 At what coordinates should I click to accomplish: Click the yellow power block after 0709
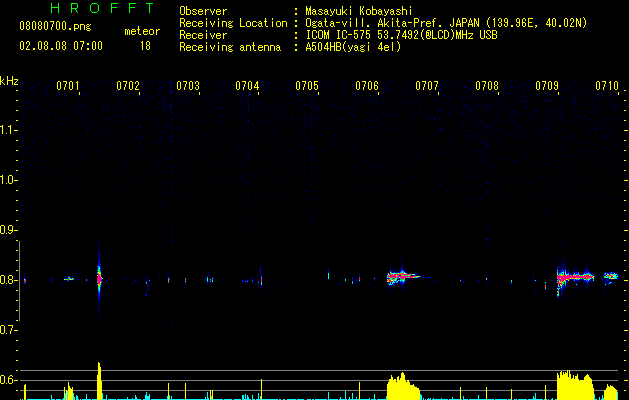click(x=575, y=385)
